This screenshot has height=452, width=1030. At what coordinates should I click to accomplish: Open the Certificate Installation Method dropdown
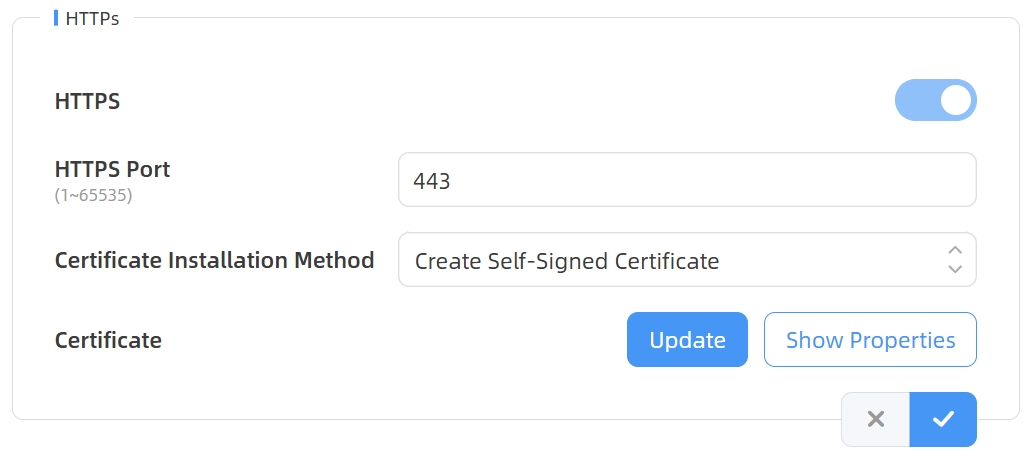686,260
